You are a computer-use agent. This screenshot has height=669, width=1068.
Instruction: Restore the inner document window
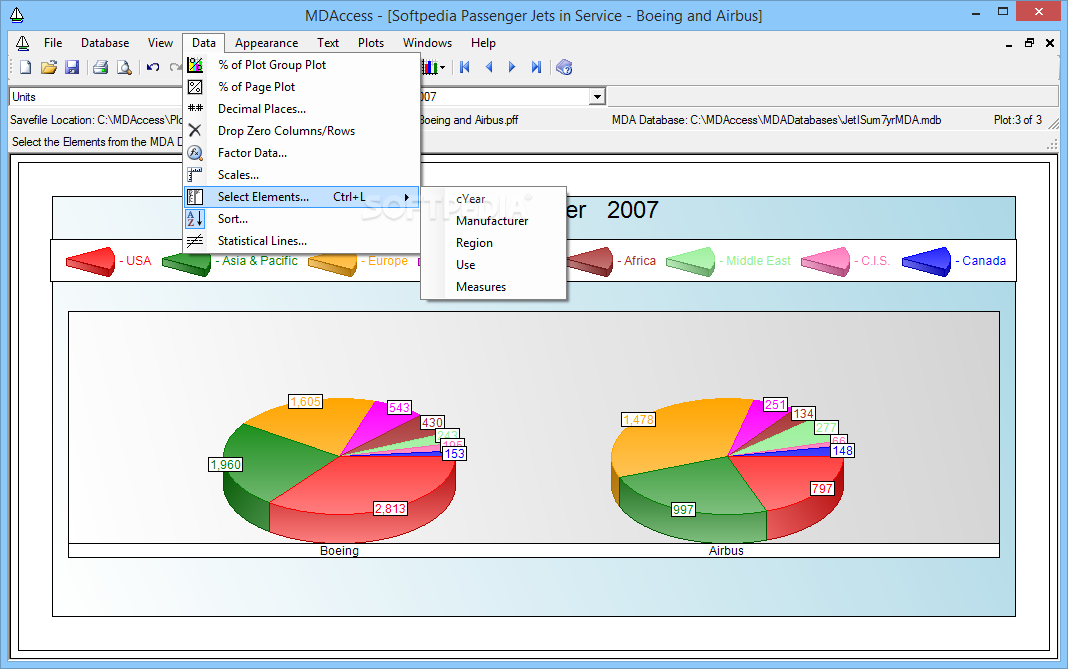(x=1029, y=43)
